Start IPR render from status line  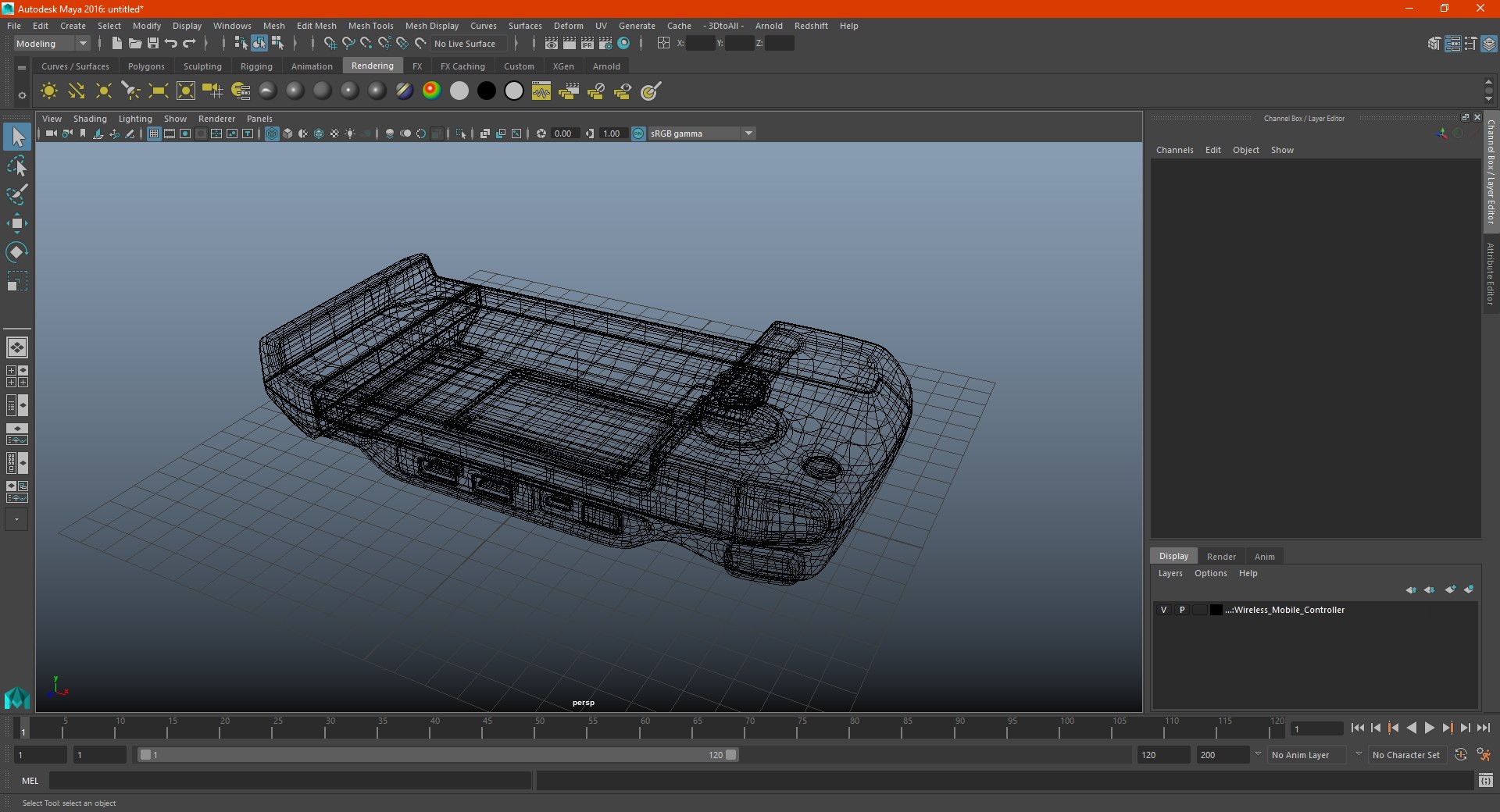tap(587, 43)
